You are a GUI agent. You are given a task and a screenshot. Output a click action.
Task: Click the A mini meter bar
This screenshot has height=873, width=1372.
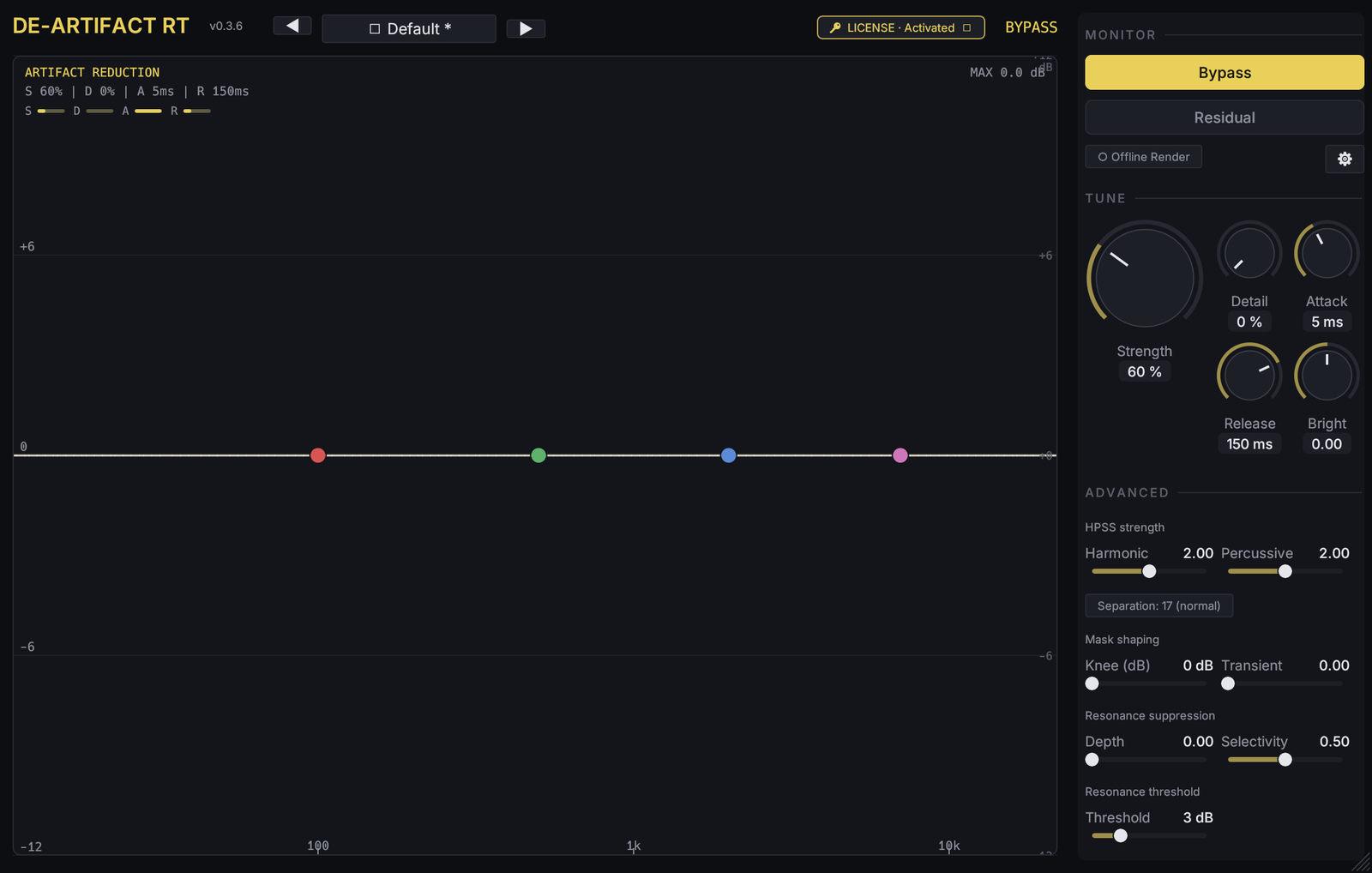point(148,111)
